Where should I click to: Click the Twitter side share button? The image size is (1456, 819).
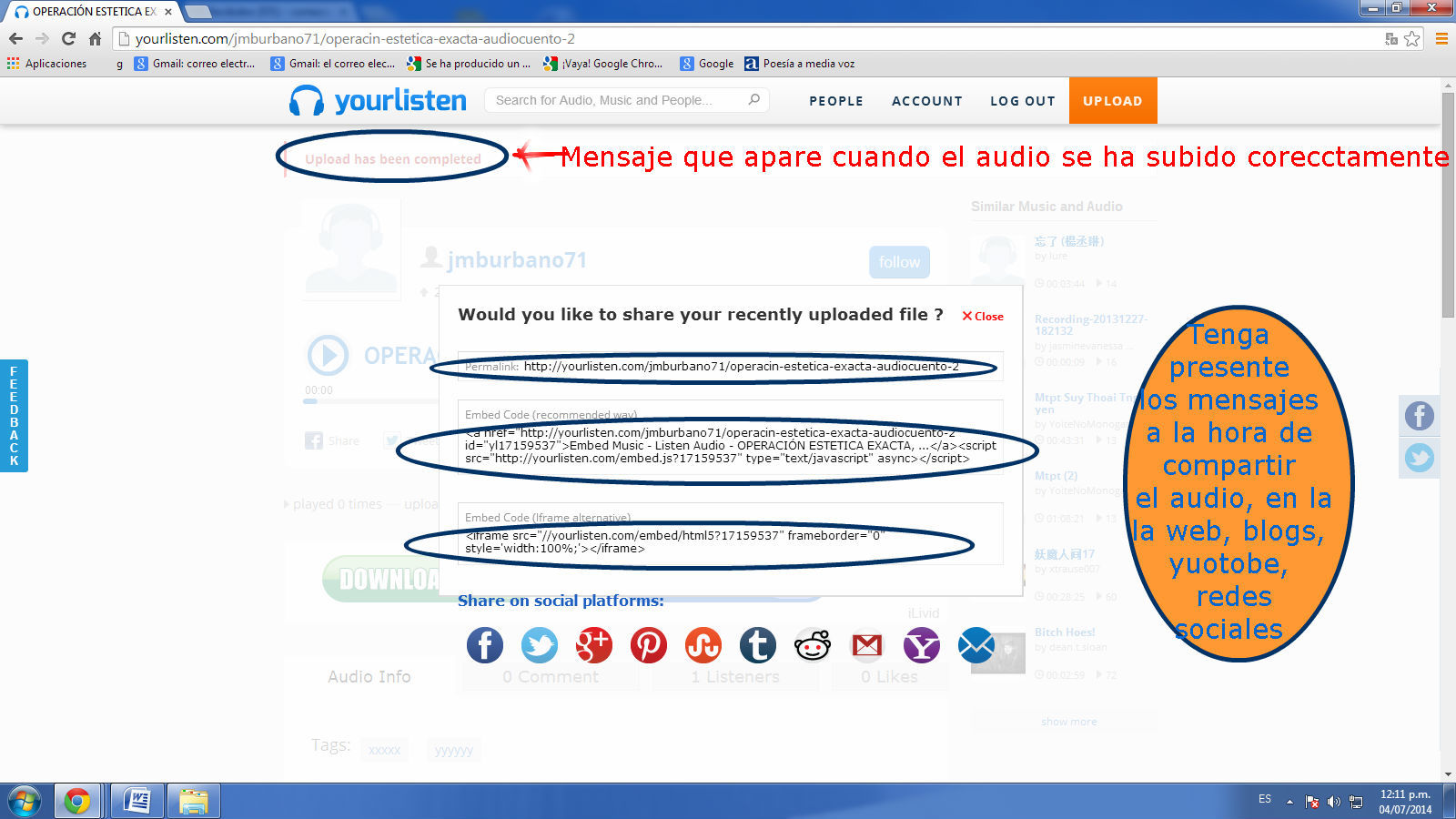pyautogui.click(x=1420, y=458)
